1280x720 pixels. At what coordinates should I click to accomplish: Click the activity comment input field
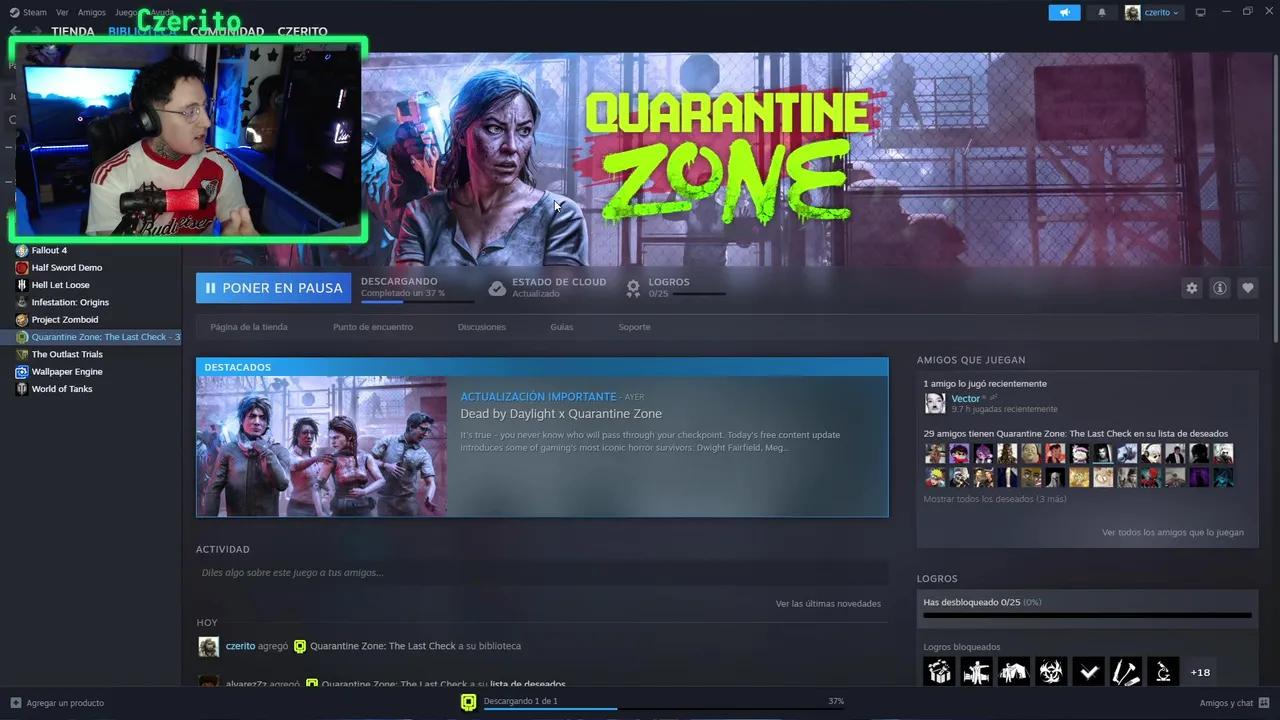(x=542, y=573)
